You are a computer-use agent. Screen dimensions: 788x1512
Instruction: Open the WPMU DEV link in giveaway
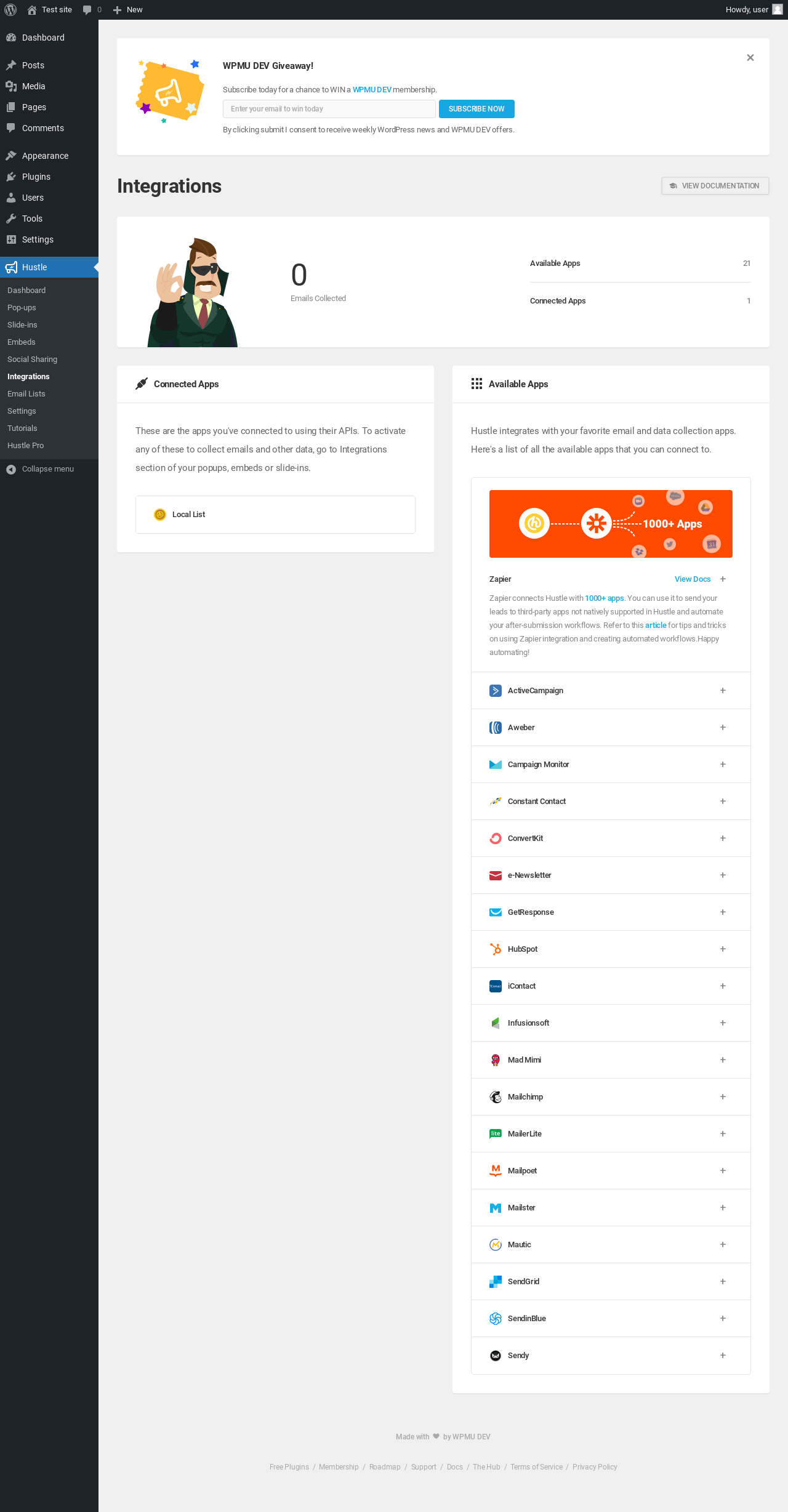pyautogui.click(x=372, y=90)
